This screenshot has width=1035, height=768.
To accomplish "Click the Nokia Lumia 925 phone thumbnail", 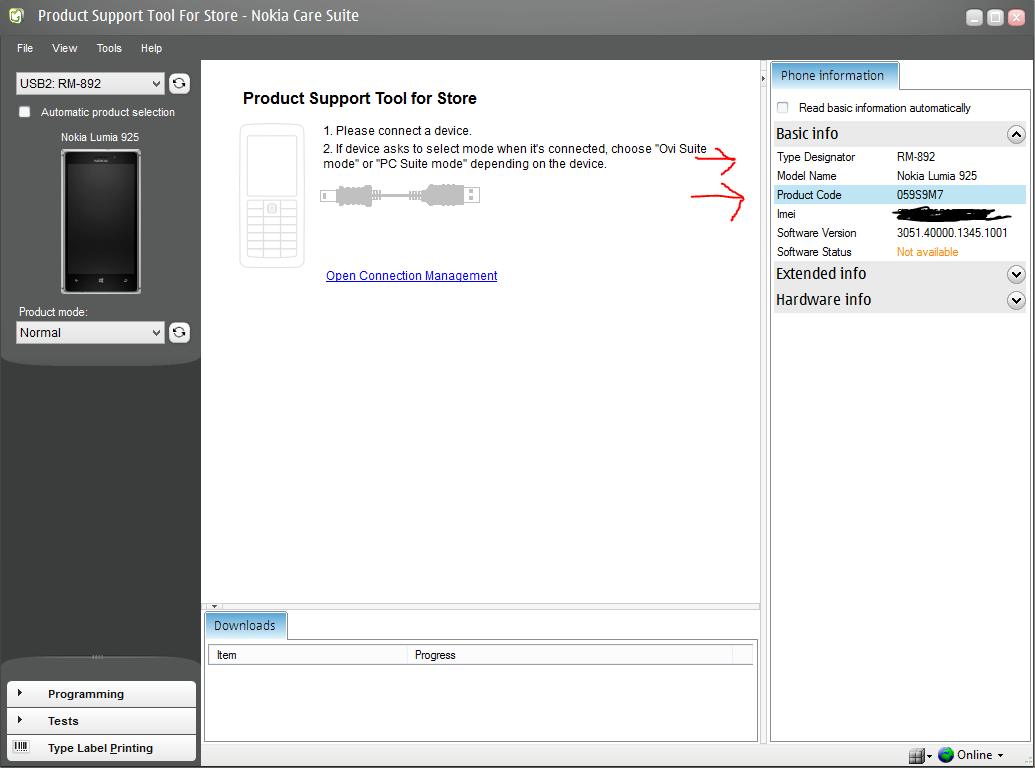I will pyautogui.click(x=101, y=222).
